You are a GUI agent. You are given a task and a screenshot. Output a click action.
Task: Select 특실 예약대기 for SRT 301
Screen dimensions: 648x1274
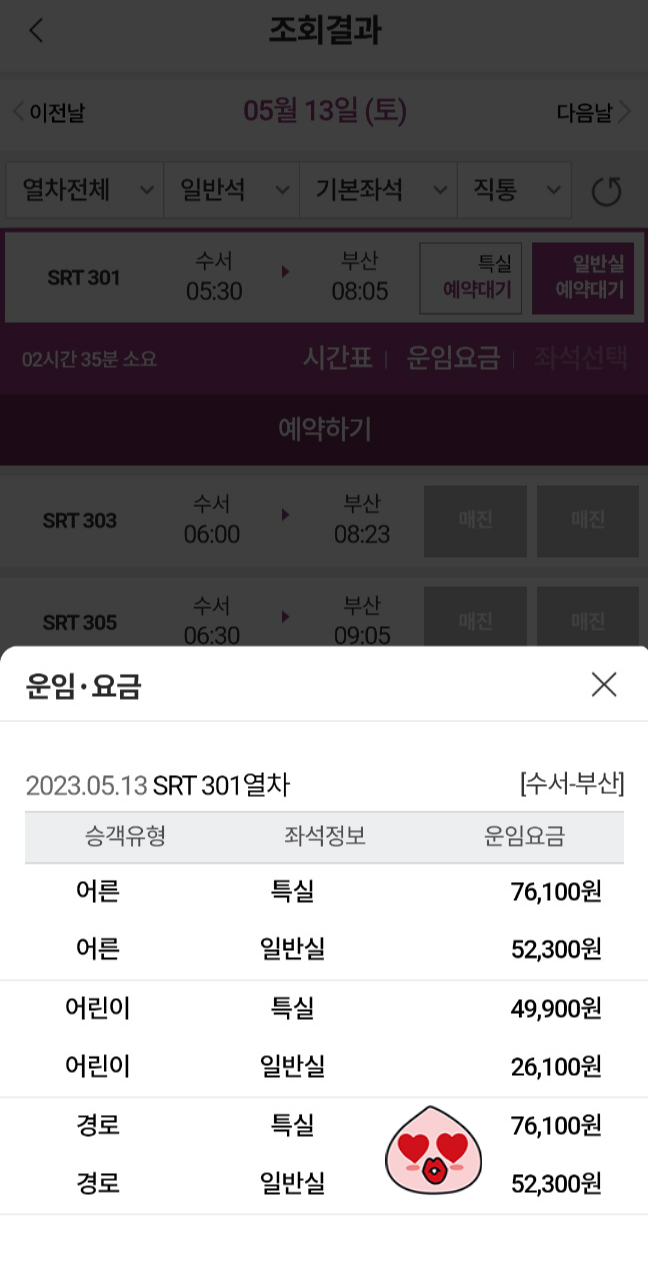click(470, 277)
